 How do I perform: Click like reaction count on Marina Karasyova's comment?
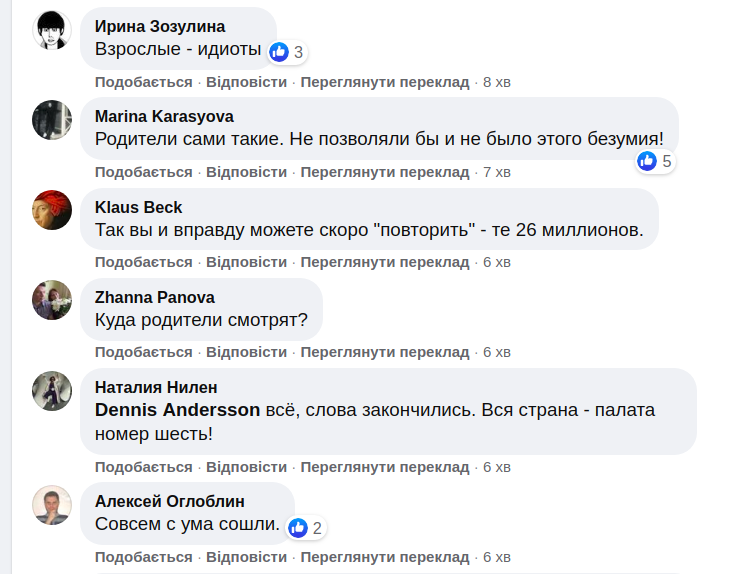pos(667,161)
